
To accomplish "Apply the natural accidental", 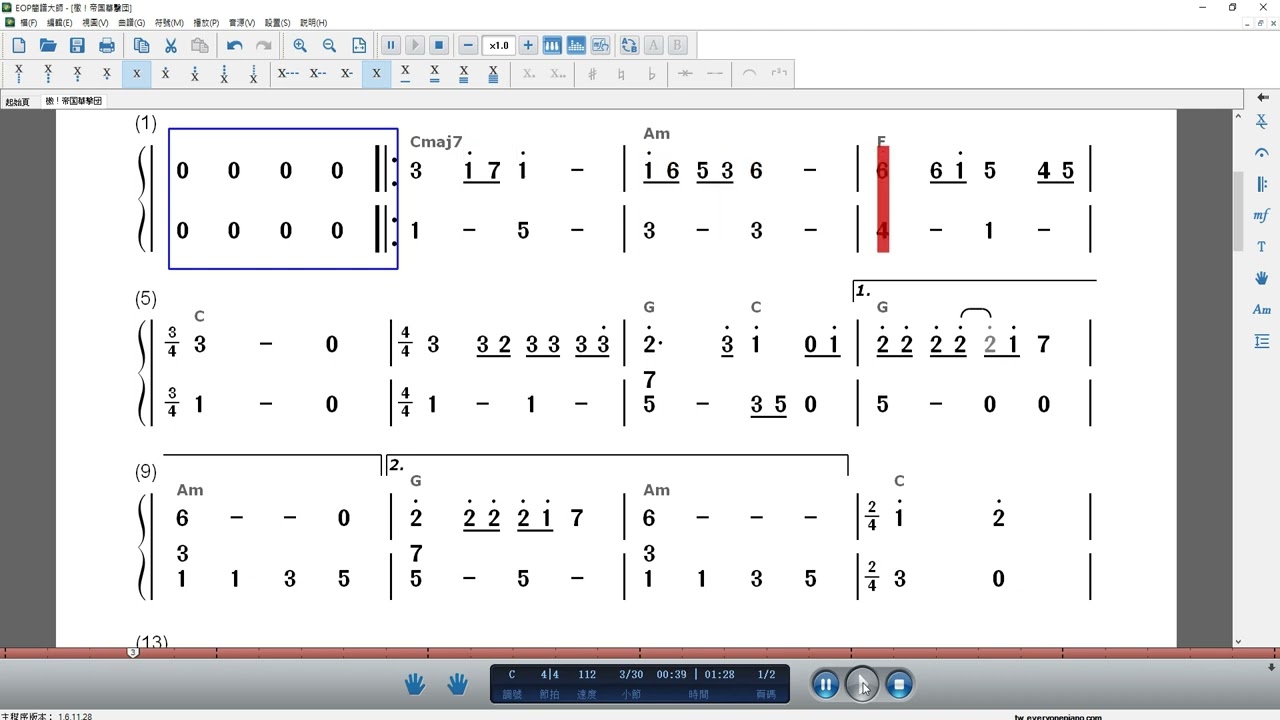I will [622, 73].
